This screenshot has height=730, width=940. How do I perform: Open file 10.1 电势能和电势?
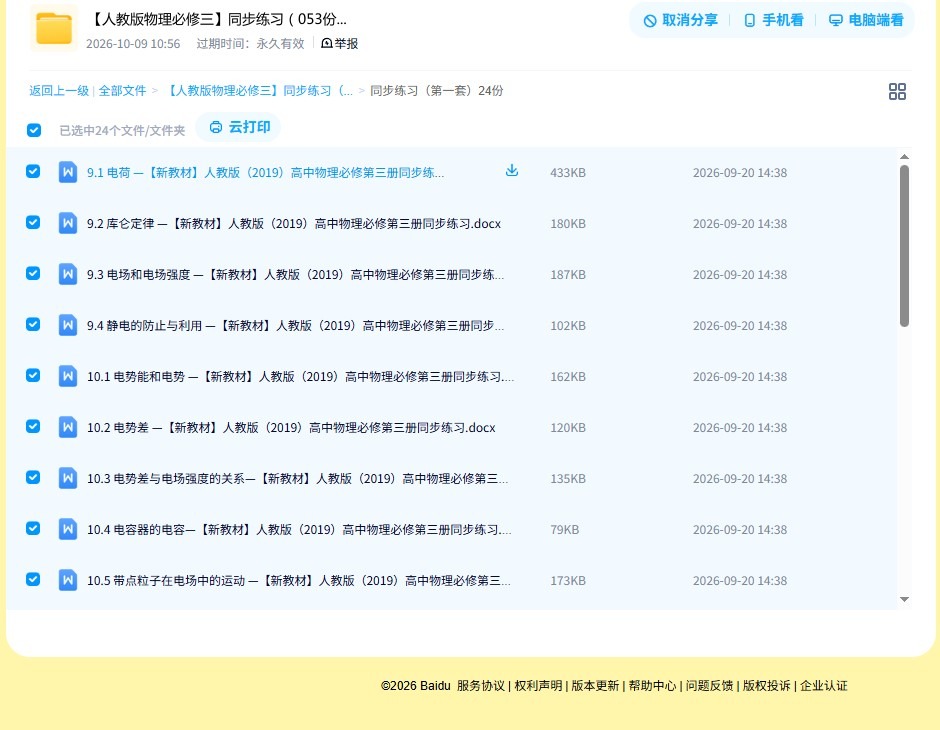(300, 376)
